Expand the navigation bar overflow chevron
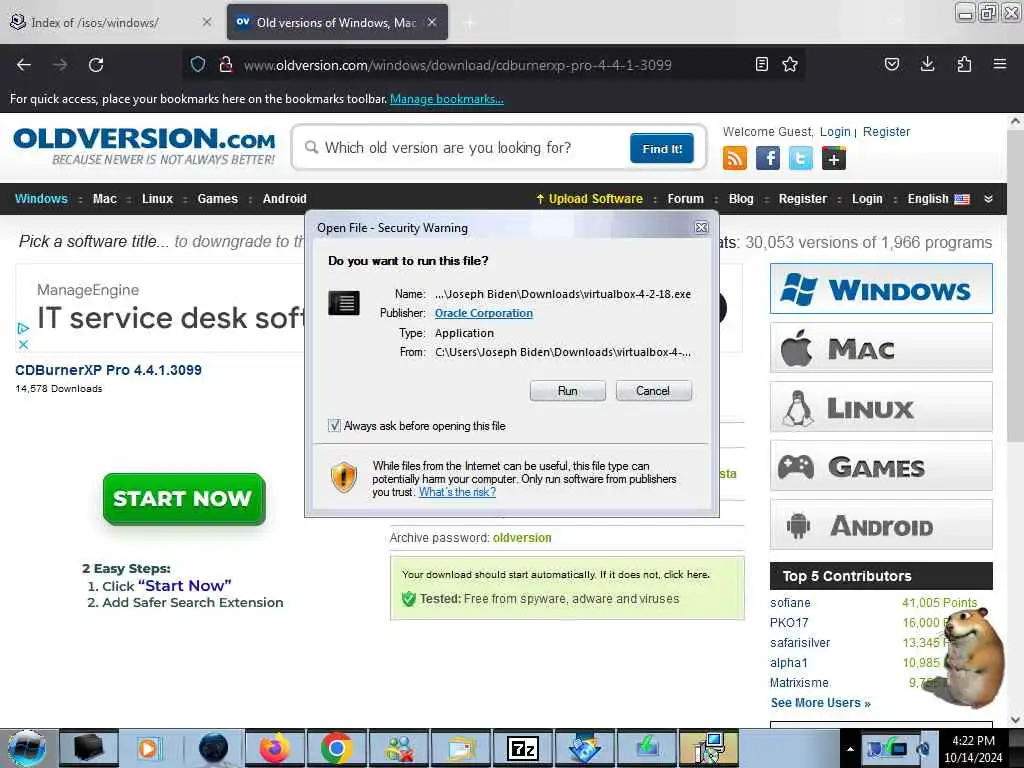Image resolution: width=1024 pixels, height=768 pixels. tap(989, 199)
